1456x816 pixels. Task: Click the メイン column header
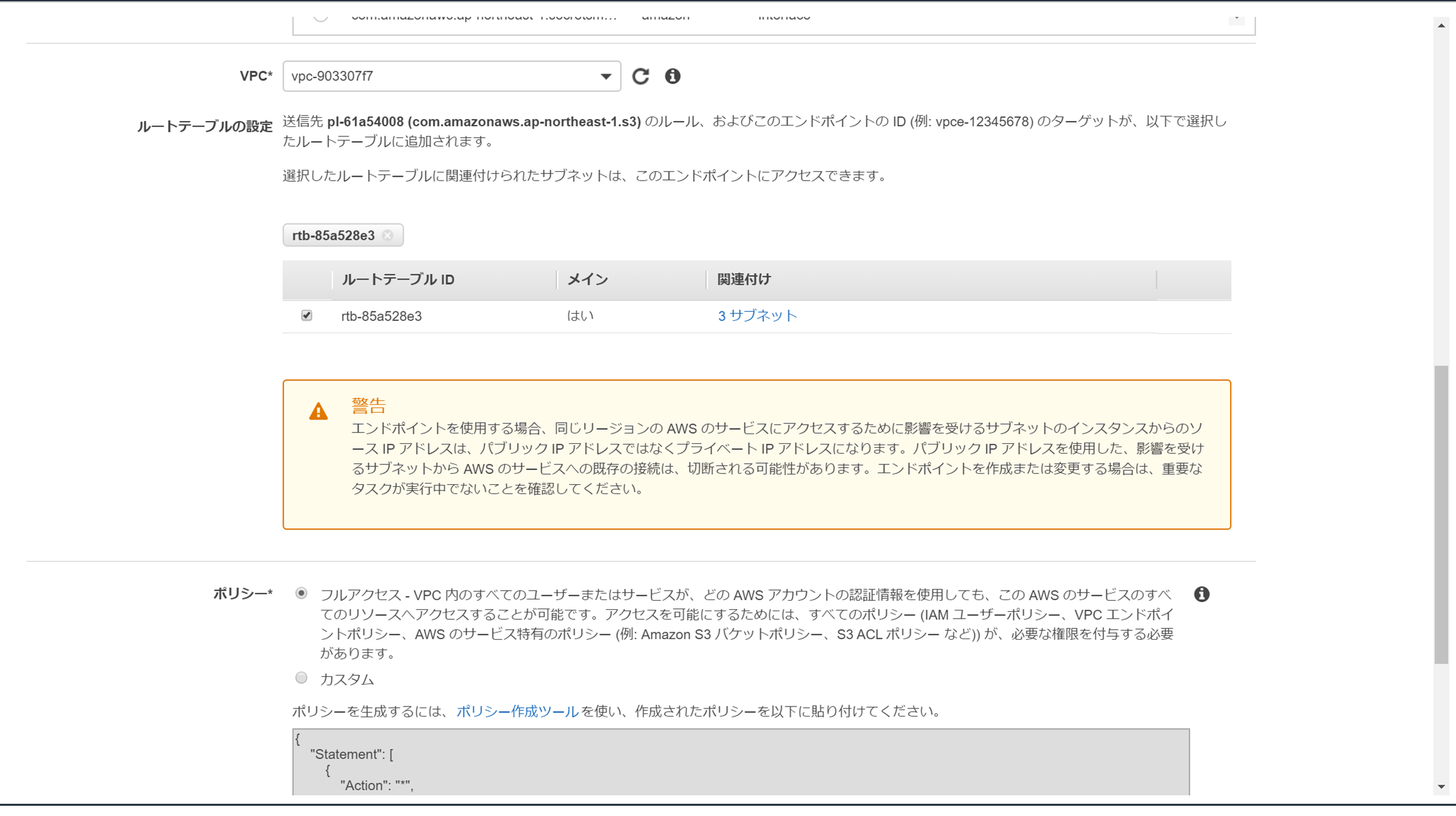coord(587,280)
